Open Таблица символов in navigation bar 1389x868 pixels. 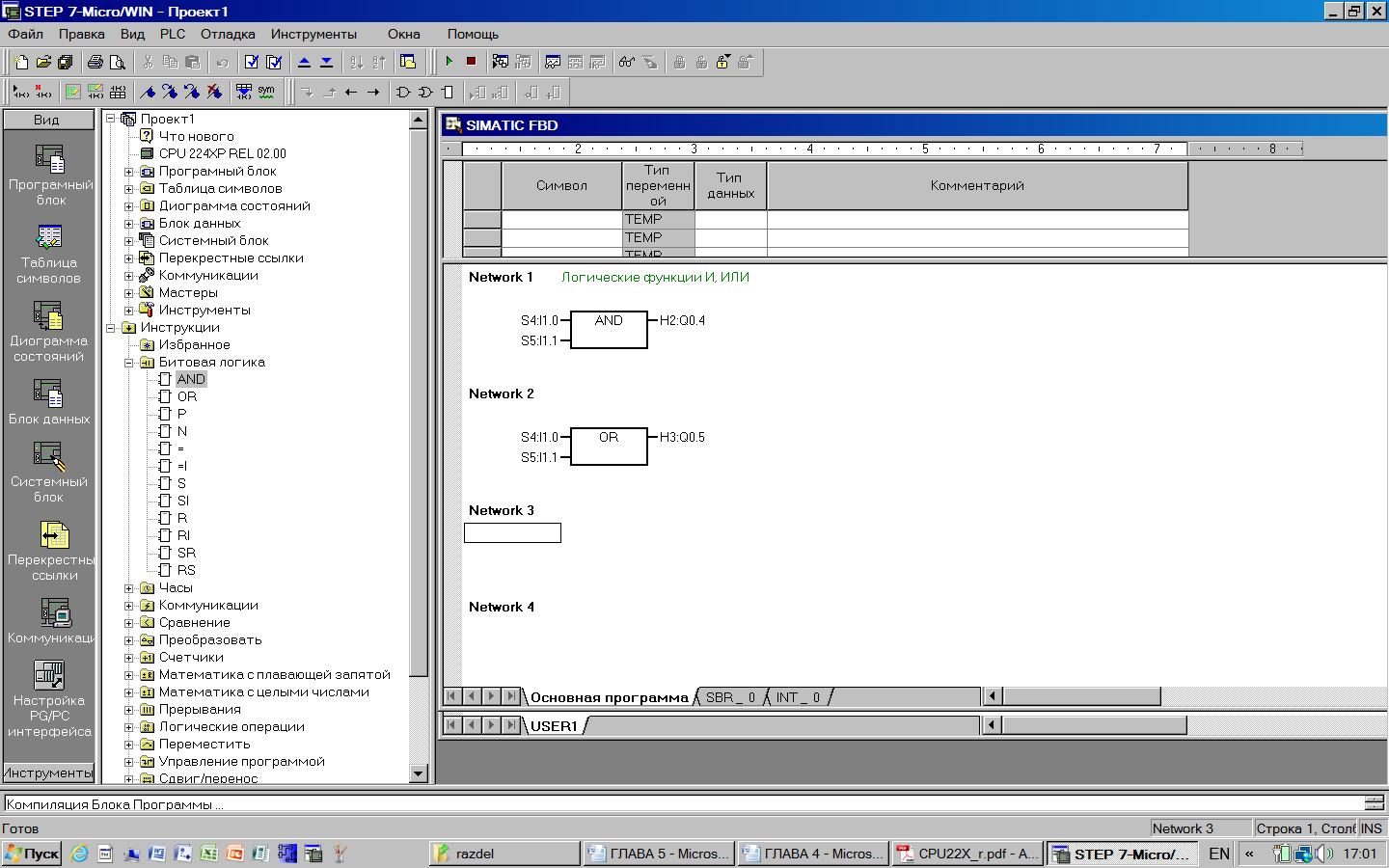pos(49,253)
